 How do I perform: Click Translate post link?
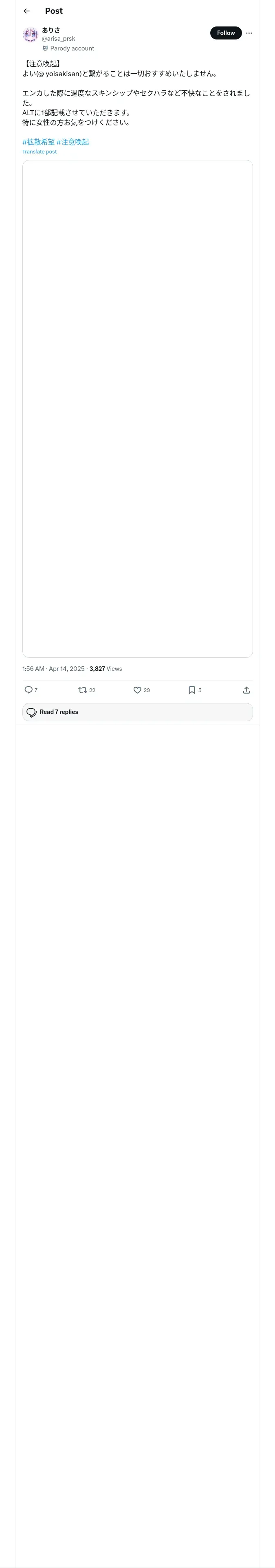[x=40, y=151]
